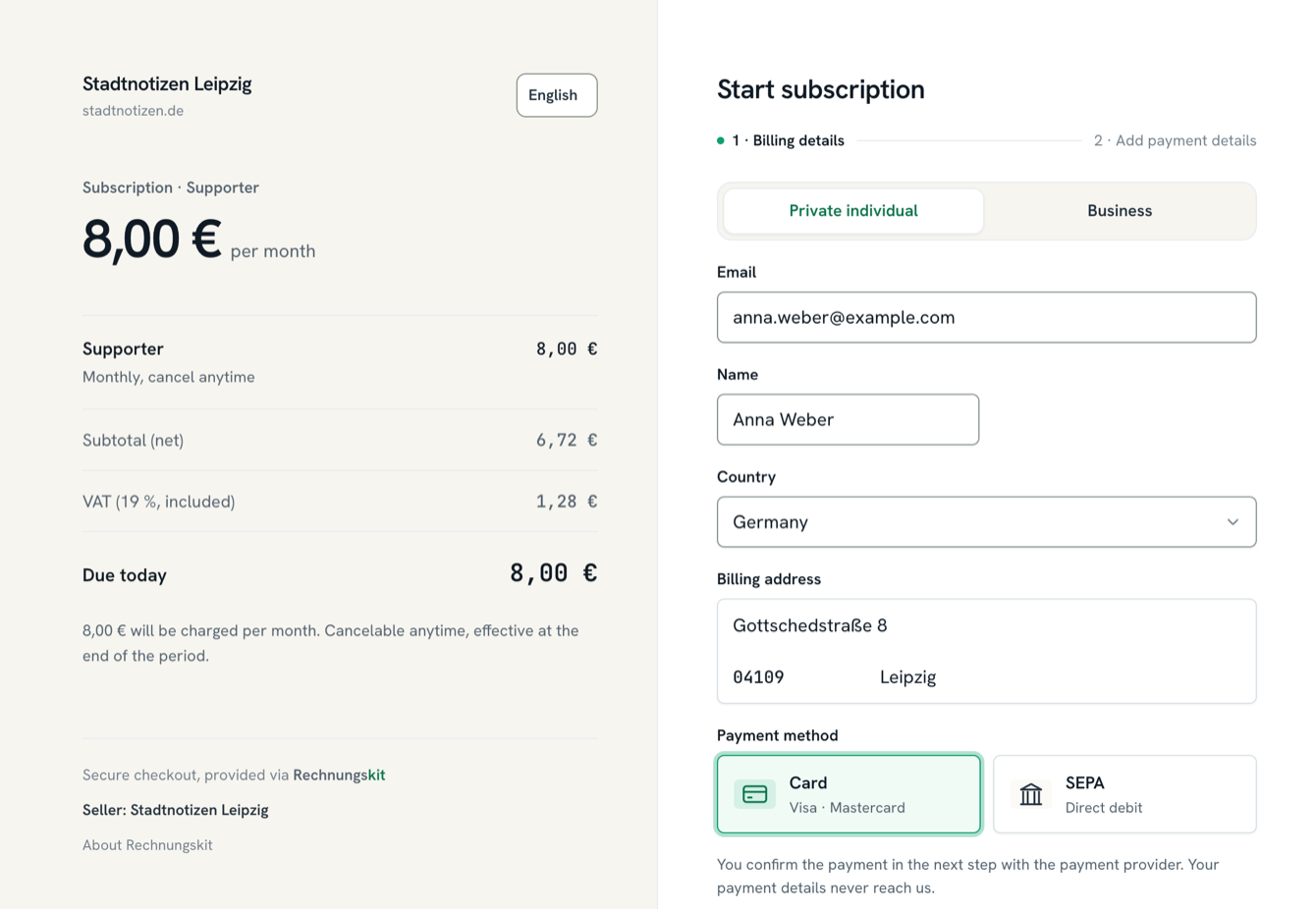This screenshot has width=1316, height=909.
Task: Open the Country dropdown showing Germany
Action: click(986, 522)
